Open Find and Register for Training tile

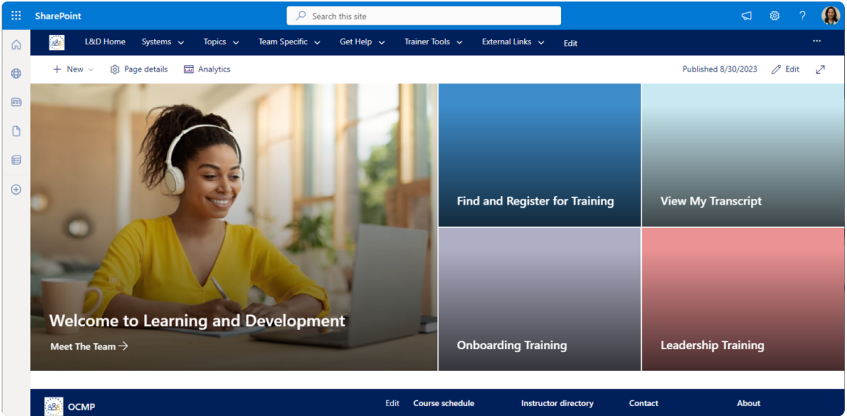click(x=540, y=155)
